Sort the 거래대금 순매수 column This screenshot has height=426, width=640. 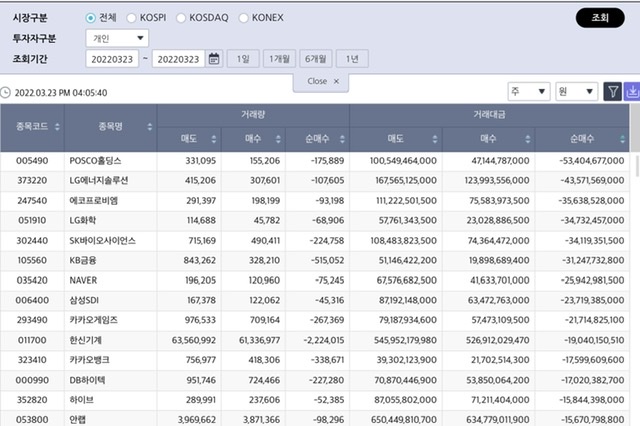pos(622,138)
